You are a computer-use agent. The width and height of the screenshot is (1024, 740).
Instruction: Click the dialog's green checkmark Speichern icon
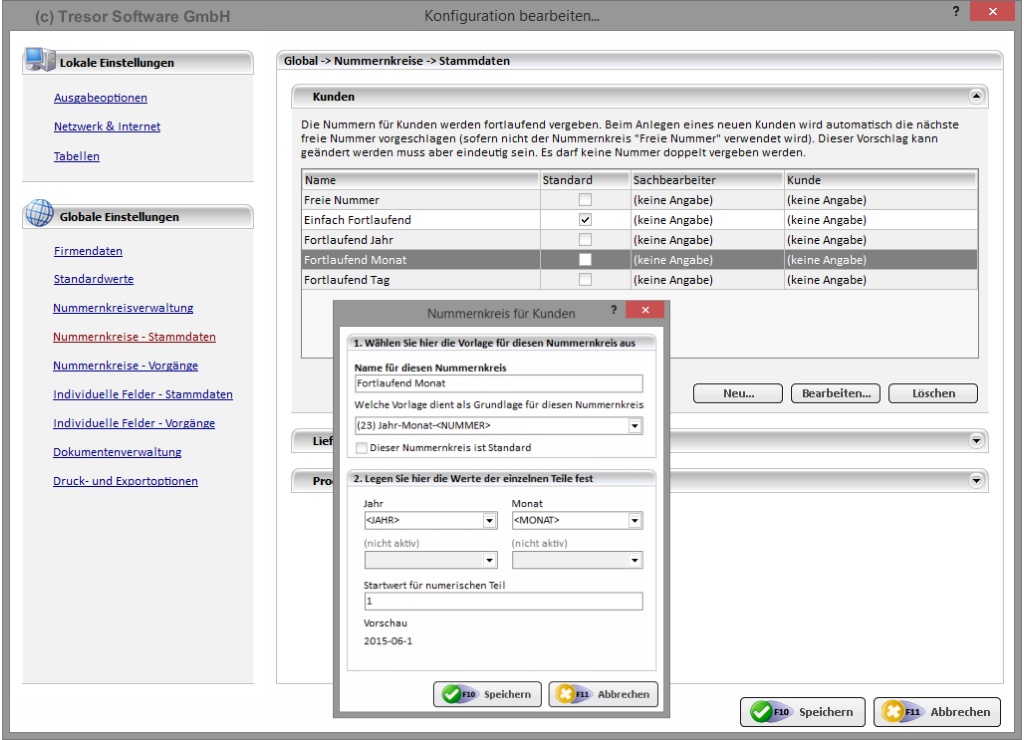coord(452,694)
